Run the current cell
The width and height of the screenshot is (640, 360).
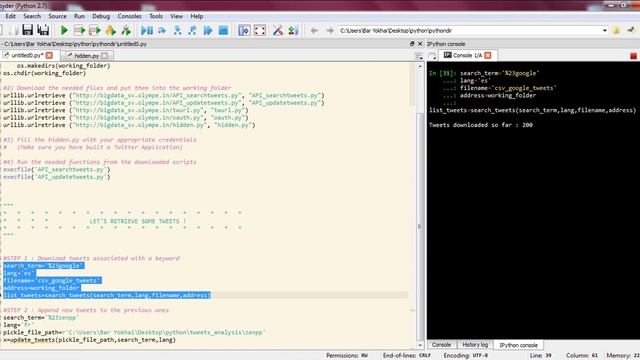(79, 30)
